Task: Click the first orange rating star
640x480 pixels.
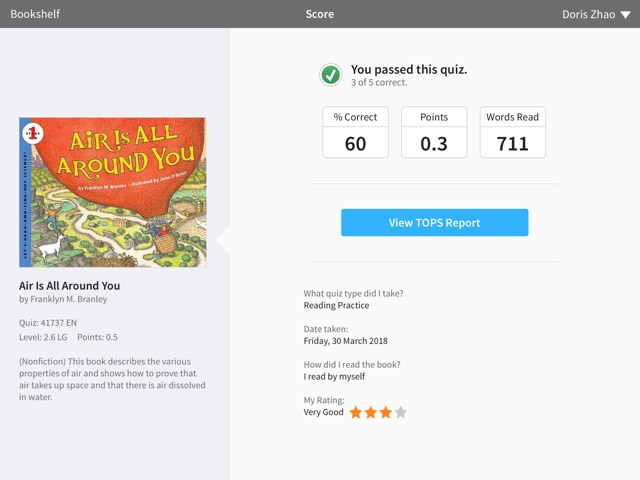Action: [356, 412]
